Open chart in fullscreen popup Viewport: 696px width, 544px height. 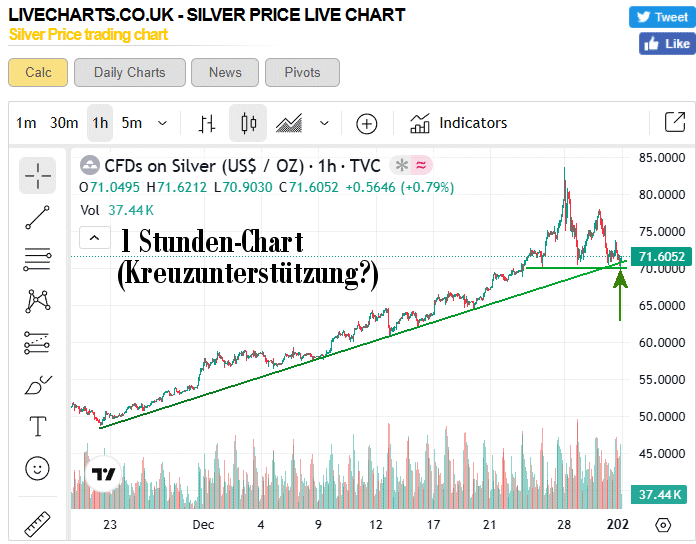click(674, 123)
